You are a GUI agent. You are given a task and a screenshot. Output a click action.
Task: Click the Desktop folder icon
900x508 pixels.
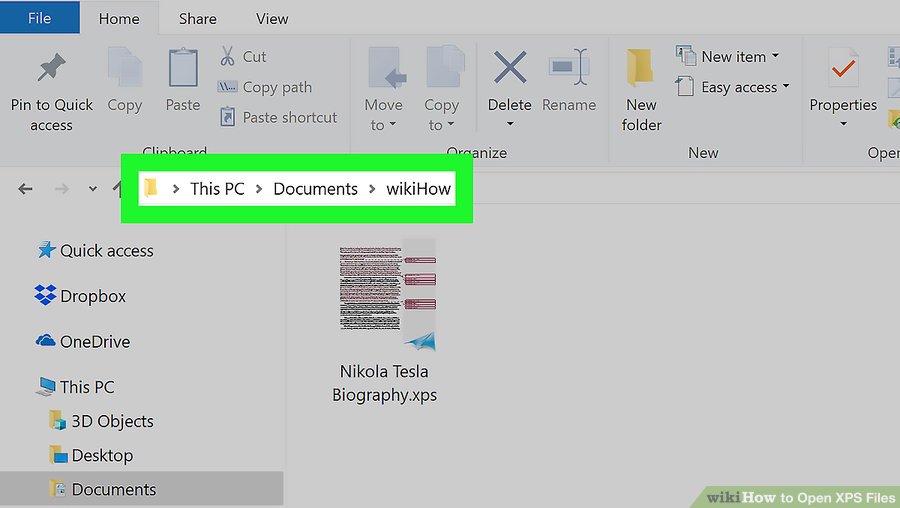tap(58, 455)
